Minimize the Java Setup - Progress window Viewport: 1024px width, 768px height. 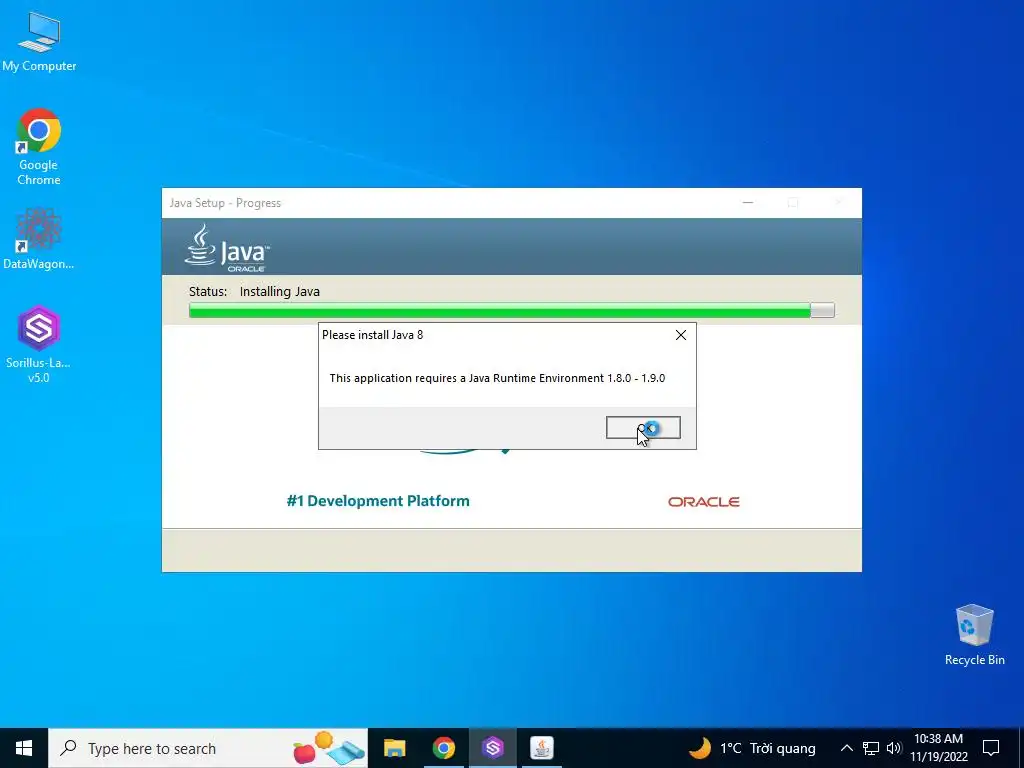[x=748, y=203]
